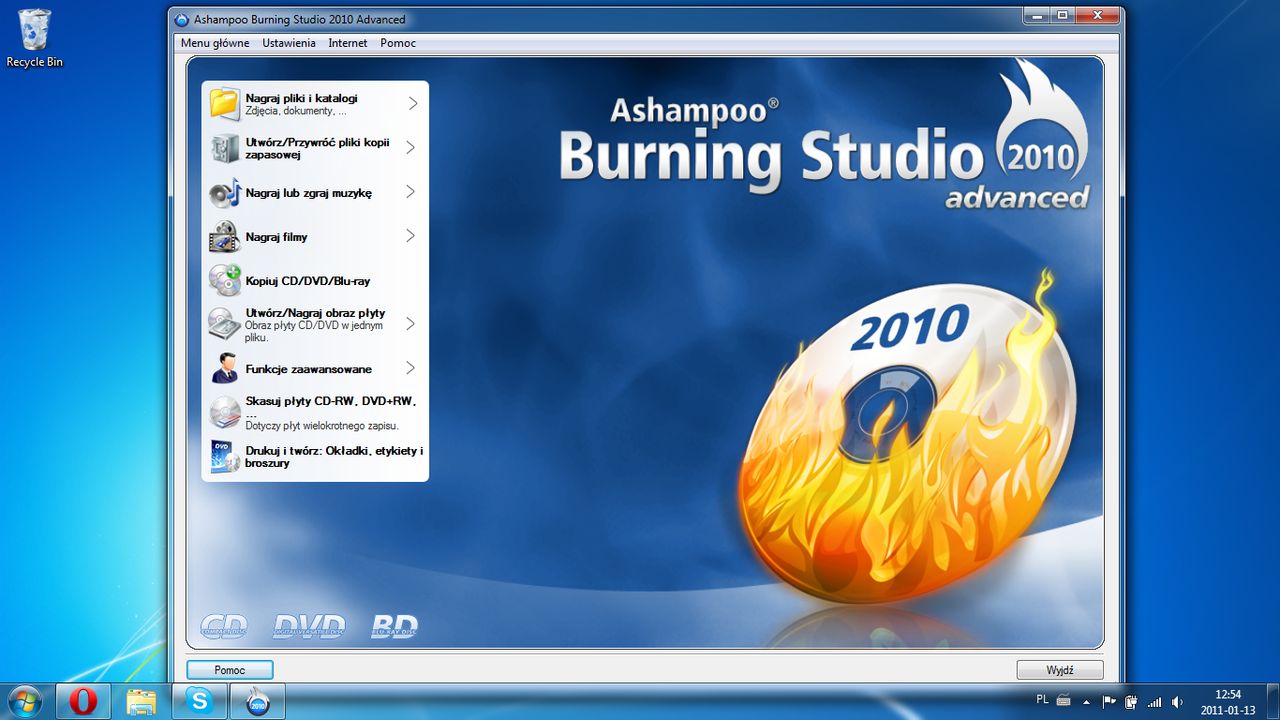Click the disc image icon for Utwórz/Nagraj obraz płyty
The width and height of the screenshot is (1280, 720).
(x=224, y=324)
